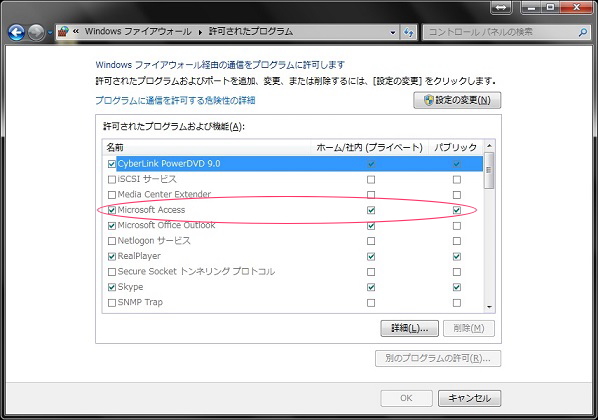
Task: Uncheck Microsoft Access private network checkbox
Action: click(371, 210)
